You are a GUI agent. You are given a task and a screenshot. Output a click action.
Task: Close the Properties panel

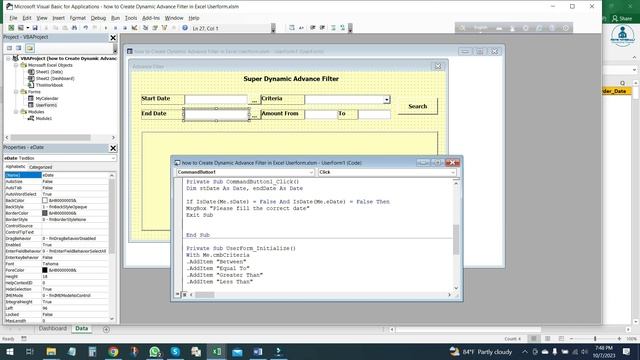[113, 148]
